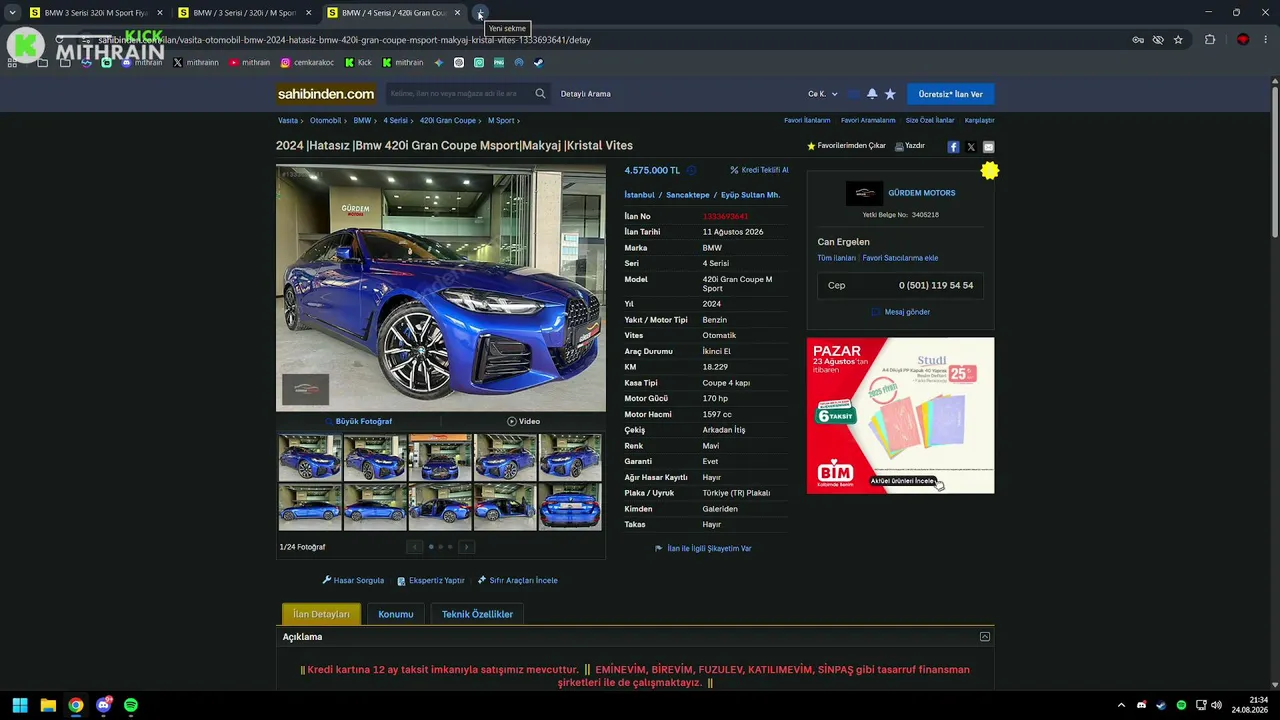Open the Teknik Özellikler tab

pos(477,614)
